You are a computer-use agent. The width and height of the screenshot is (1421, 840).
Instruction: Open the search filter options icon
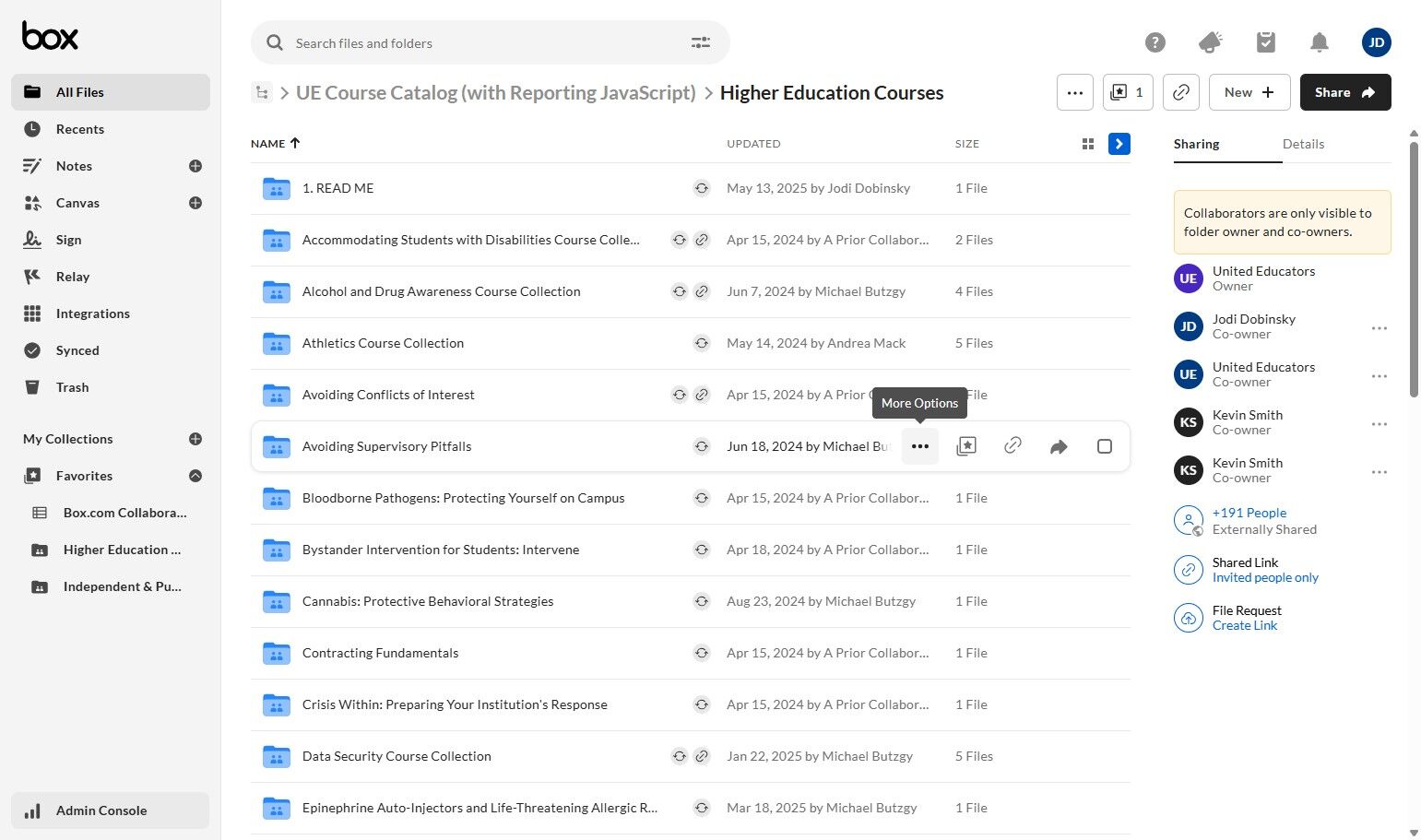(701, 42)
